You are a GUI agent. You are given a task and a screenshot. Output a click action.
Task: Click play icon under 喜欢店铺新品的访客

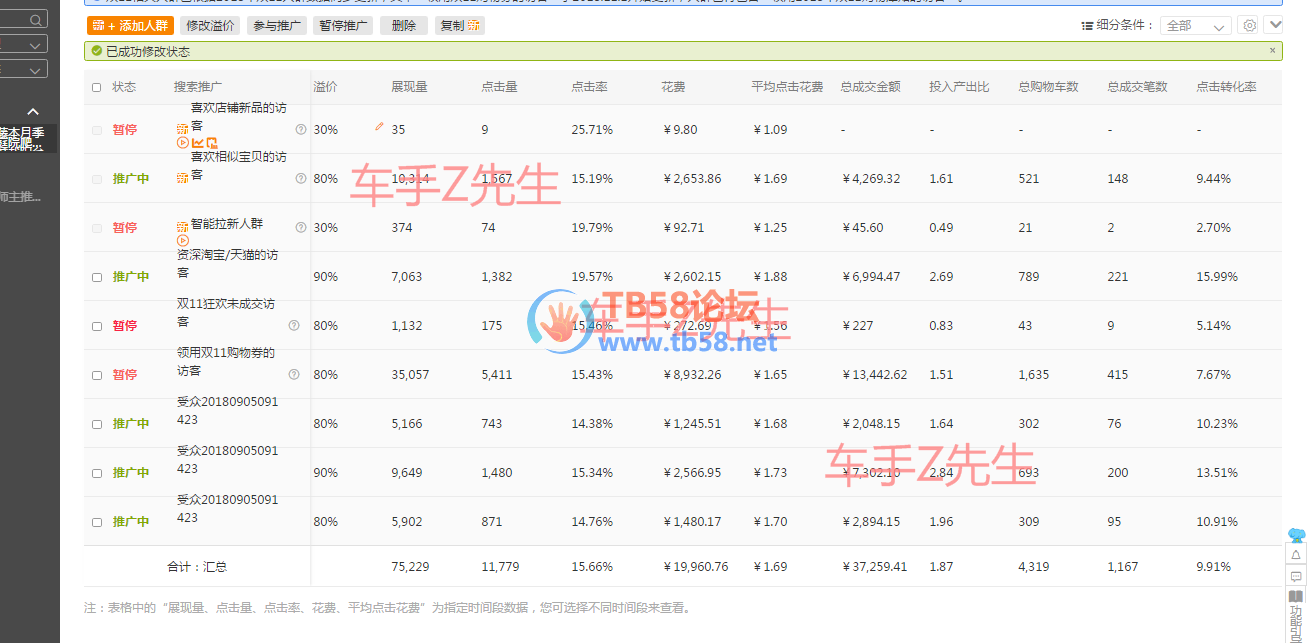coord(183,143)
